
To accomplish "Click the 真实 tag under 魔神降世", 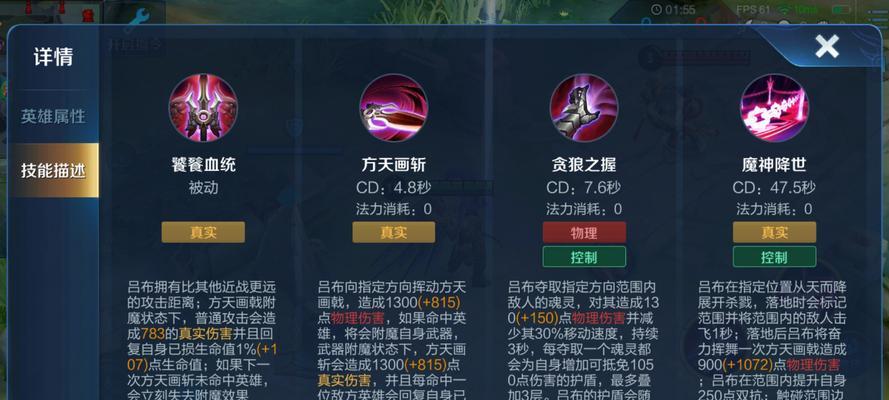I will (774, 232).
